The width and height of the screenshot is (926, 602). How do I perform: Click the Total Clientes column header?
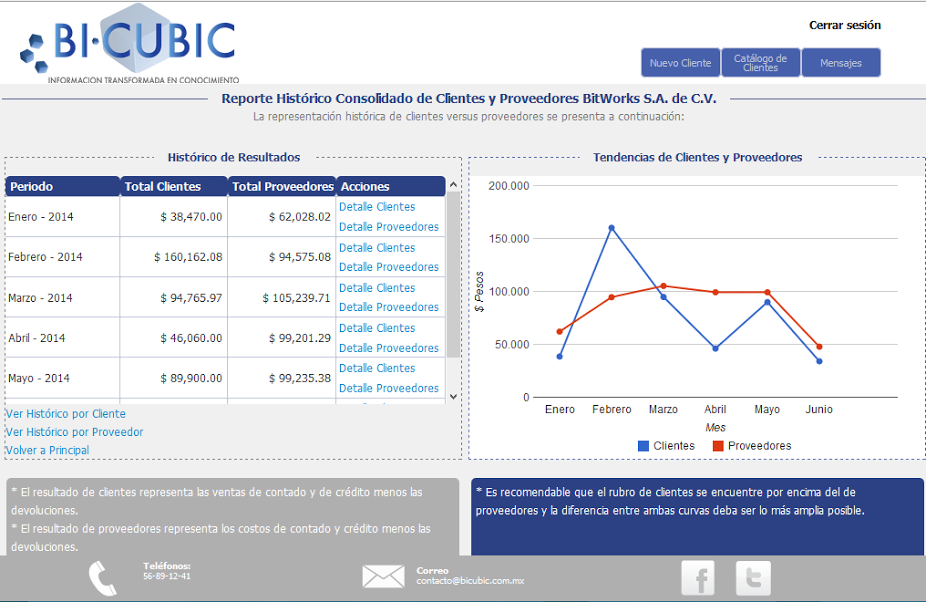(174, 186)
